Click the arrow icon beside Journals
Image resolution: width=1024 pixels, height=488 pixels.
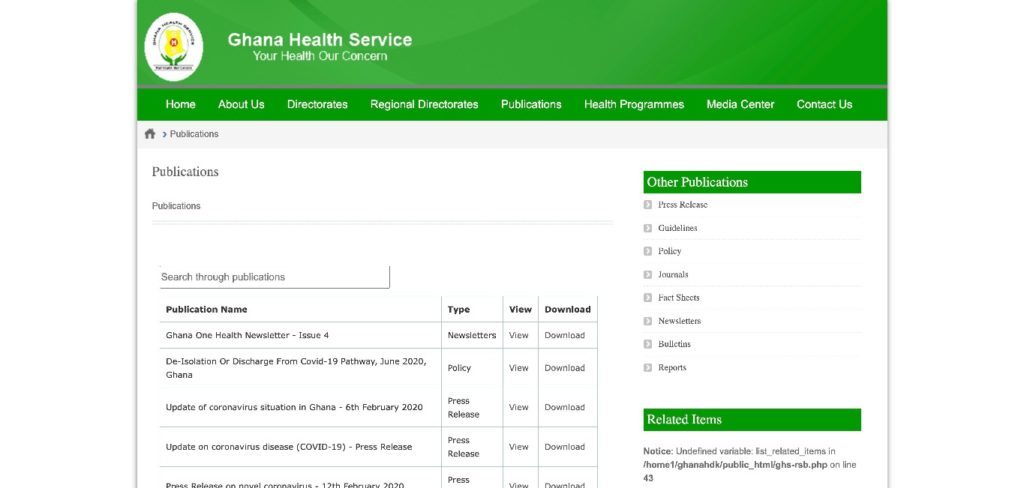pos(648,274)
